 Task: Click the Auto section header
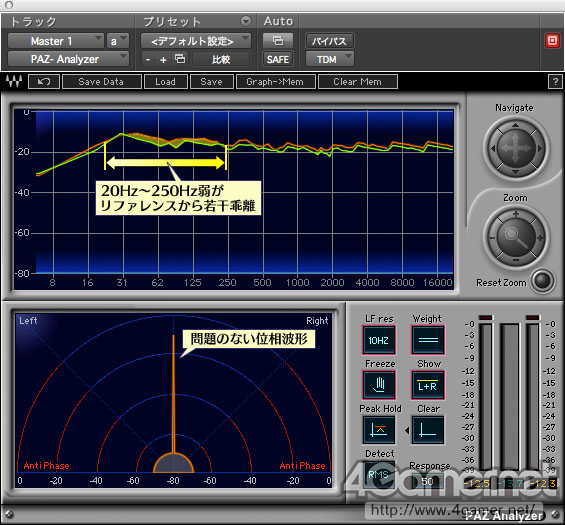(x=278, y=21)
